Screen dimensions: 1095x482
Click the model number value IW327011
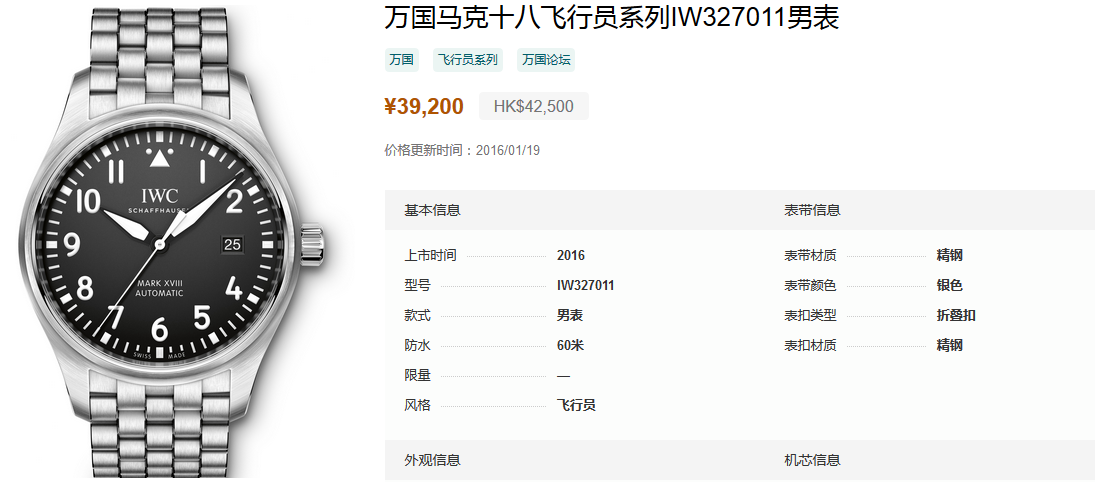point(585,285)
